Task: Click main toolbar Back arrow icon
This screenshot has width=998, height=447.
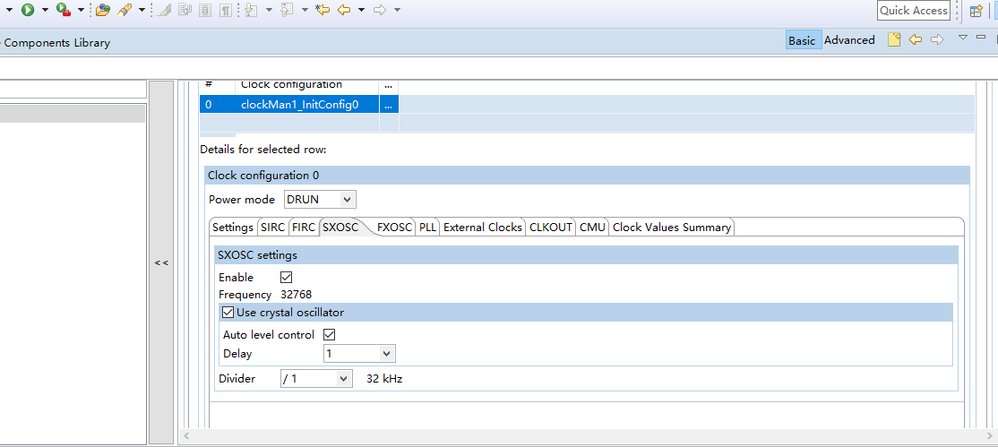Action: click(344, 10)
